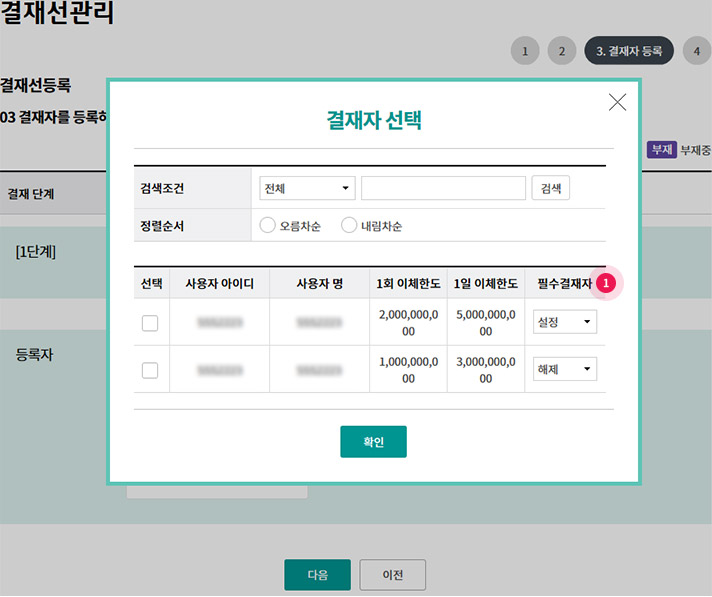Screen dimensions: 712x597
Task: Open the 설정 필수결재자 dropdown
Action: pos(565,323)
